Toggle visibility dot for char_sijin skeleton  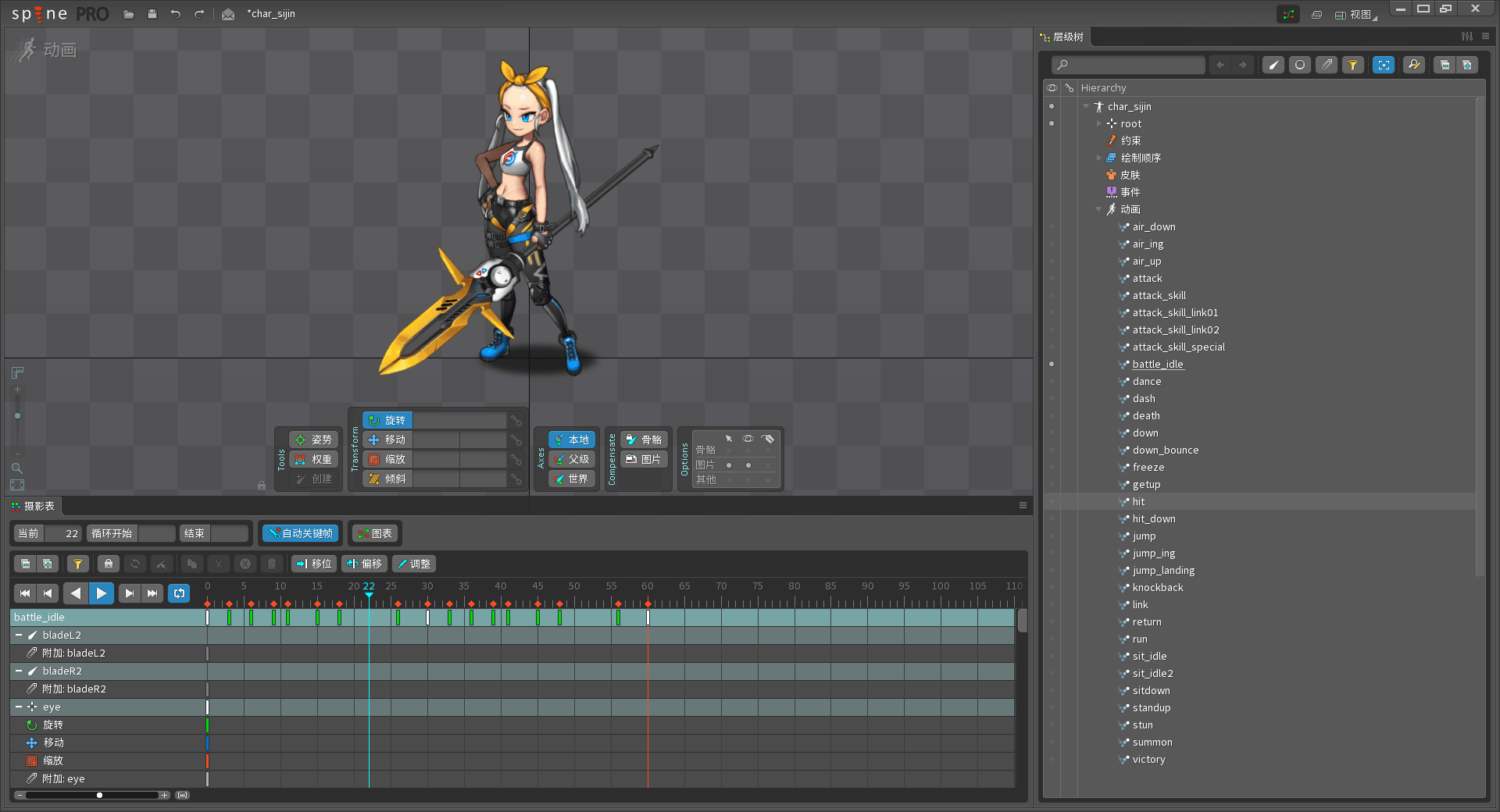click(1052, 106)
